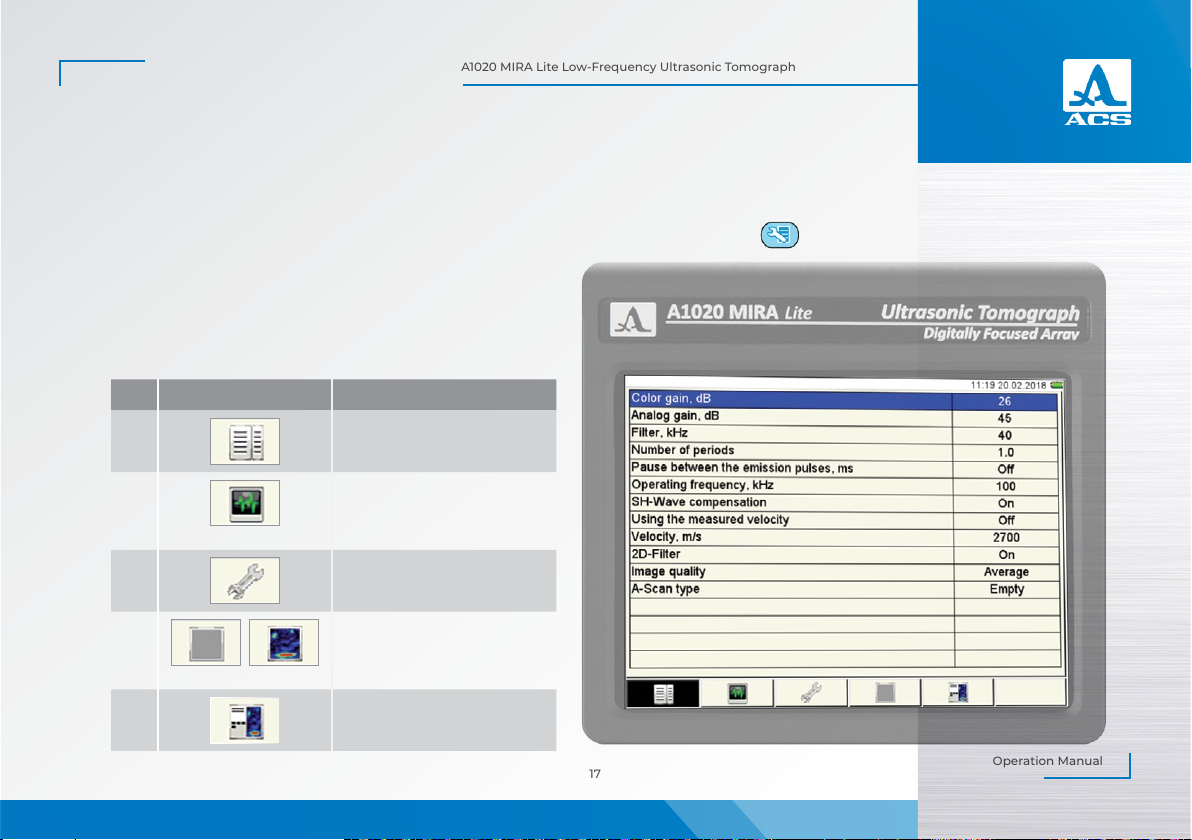
Task: Select the 'Number of periods' row label
Action: click(683, 450)
